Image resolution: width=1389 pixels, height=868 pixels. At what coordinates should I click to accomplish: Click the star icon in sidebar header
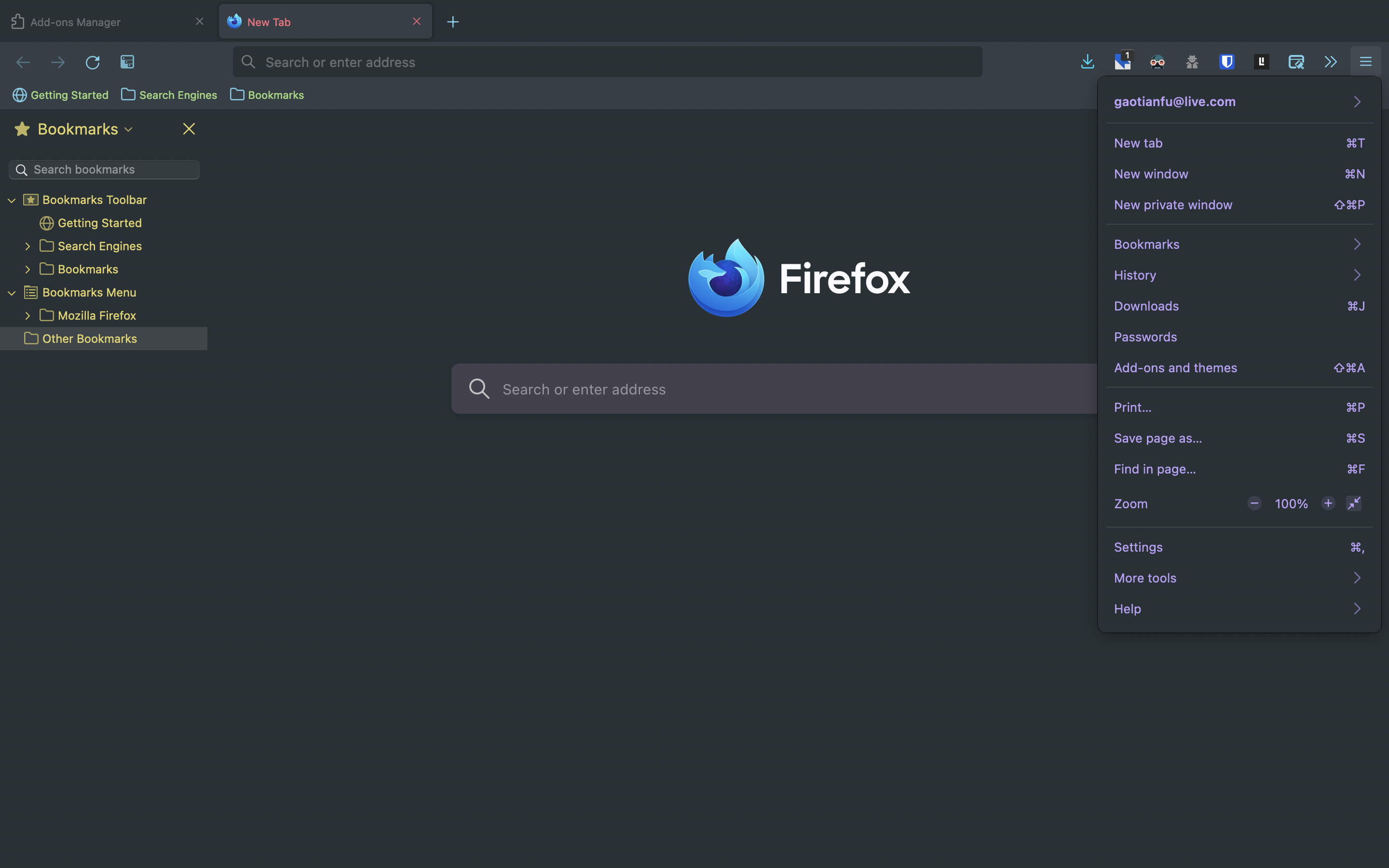coord(22,129)
